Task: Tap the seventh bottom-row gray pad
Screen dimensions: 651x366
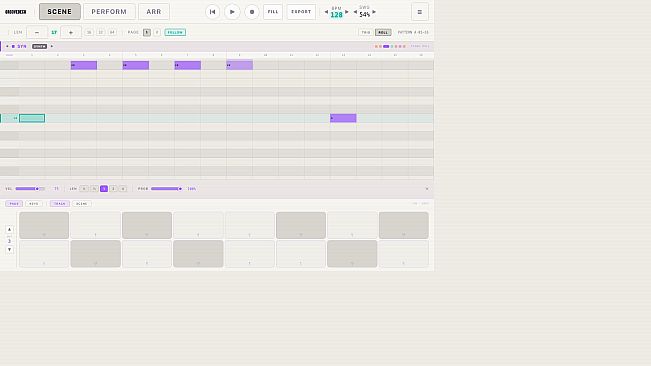Action: point(352,254)
